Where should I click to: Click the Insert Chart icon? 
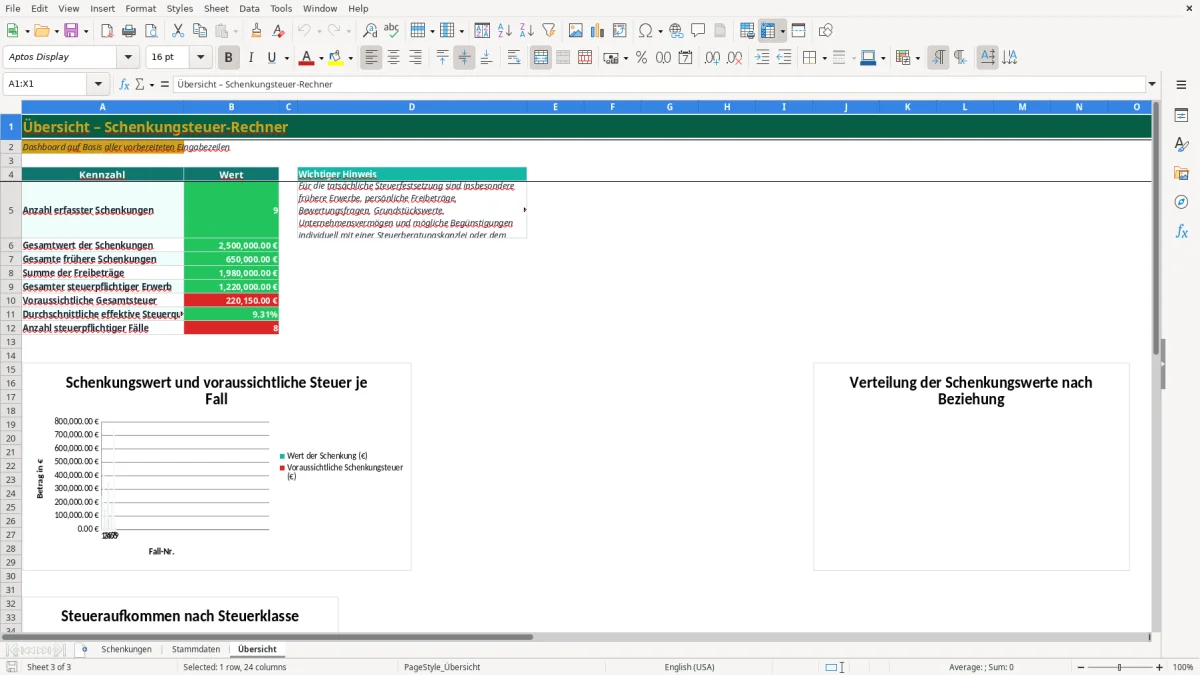point(598,31)
